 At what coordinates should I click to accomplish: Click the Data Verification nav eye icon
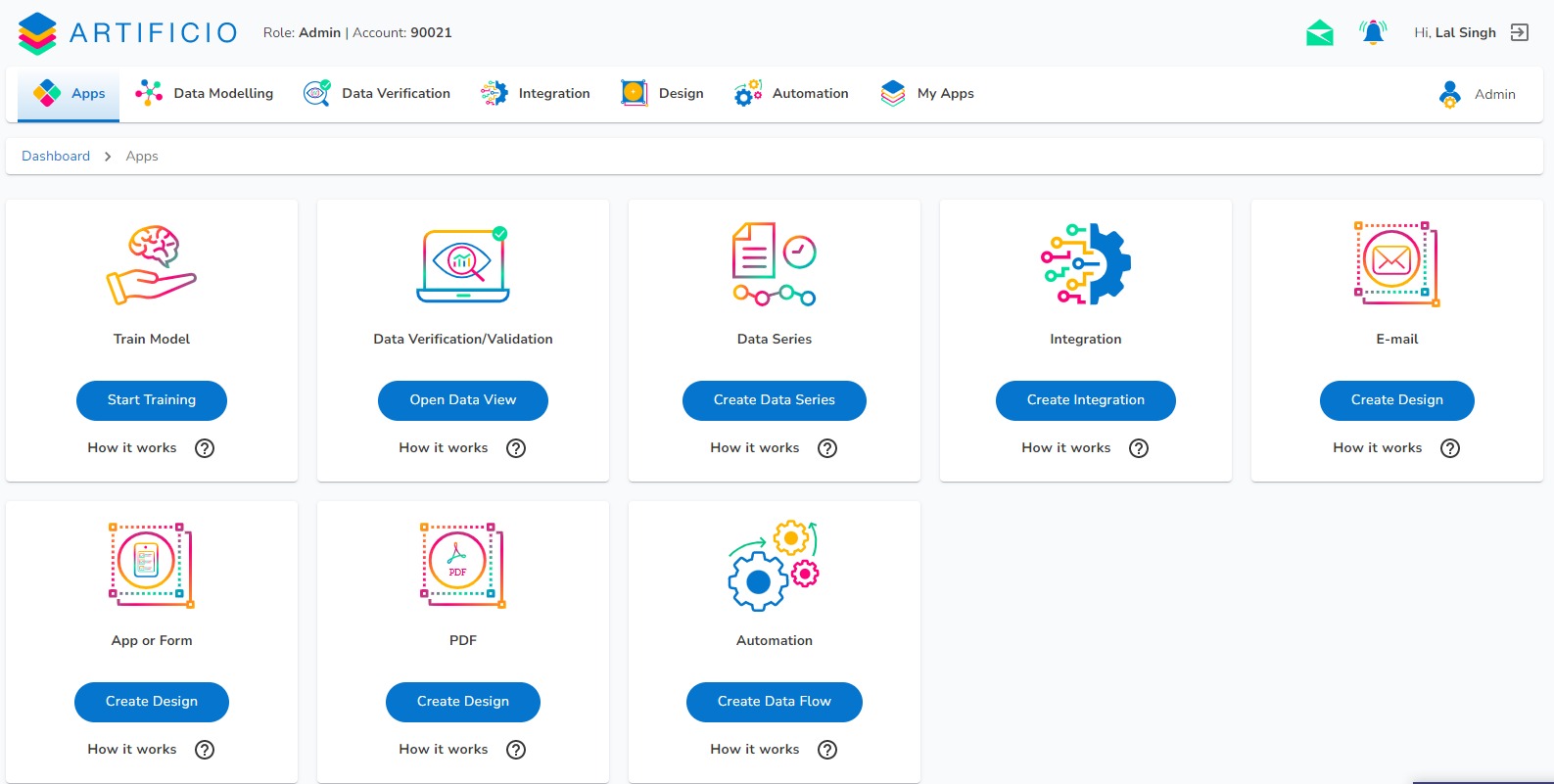click(317, 93)
